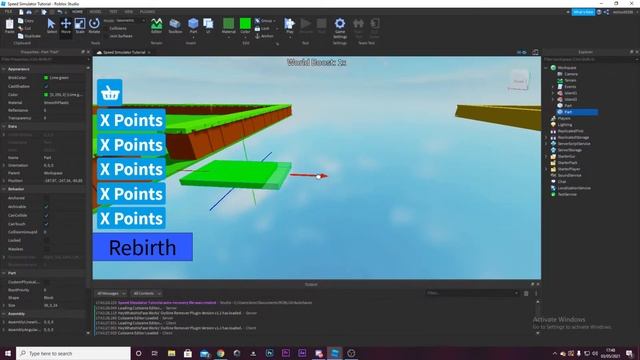Collapse the Assembly property section

pos(4,314)
